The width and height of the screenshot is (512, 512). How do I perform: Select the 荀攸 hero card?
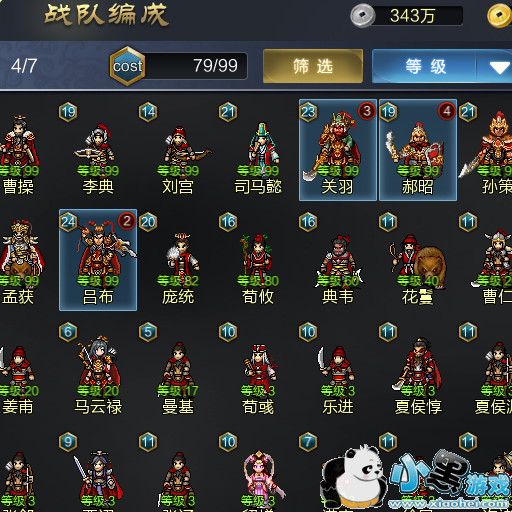[x=258, y=260]
